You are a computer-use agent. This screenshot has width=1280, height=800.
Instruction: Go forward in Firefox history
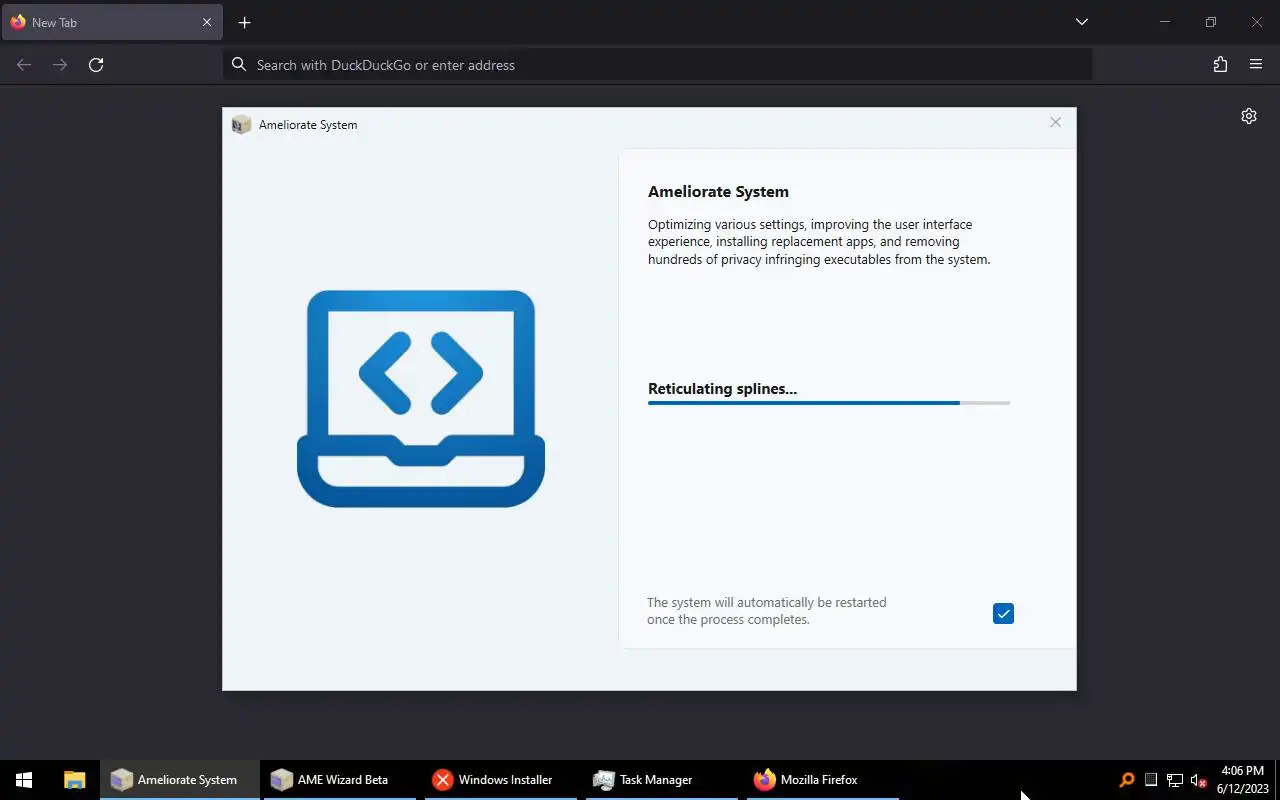coord(60,64)
